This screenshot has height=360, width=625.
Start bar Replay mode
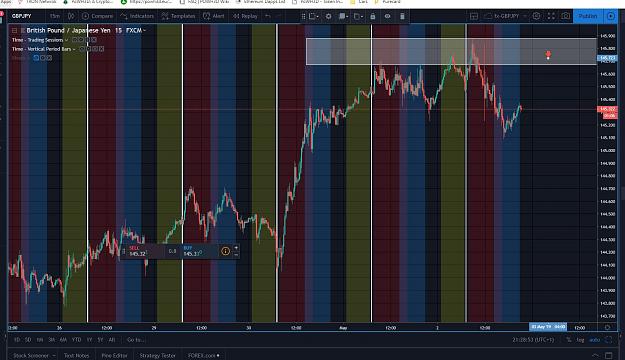click(246, 16)
